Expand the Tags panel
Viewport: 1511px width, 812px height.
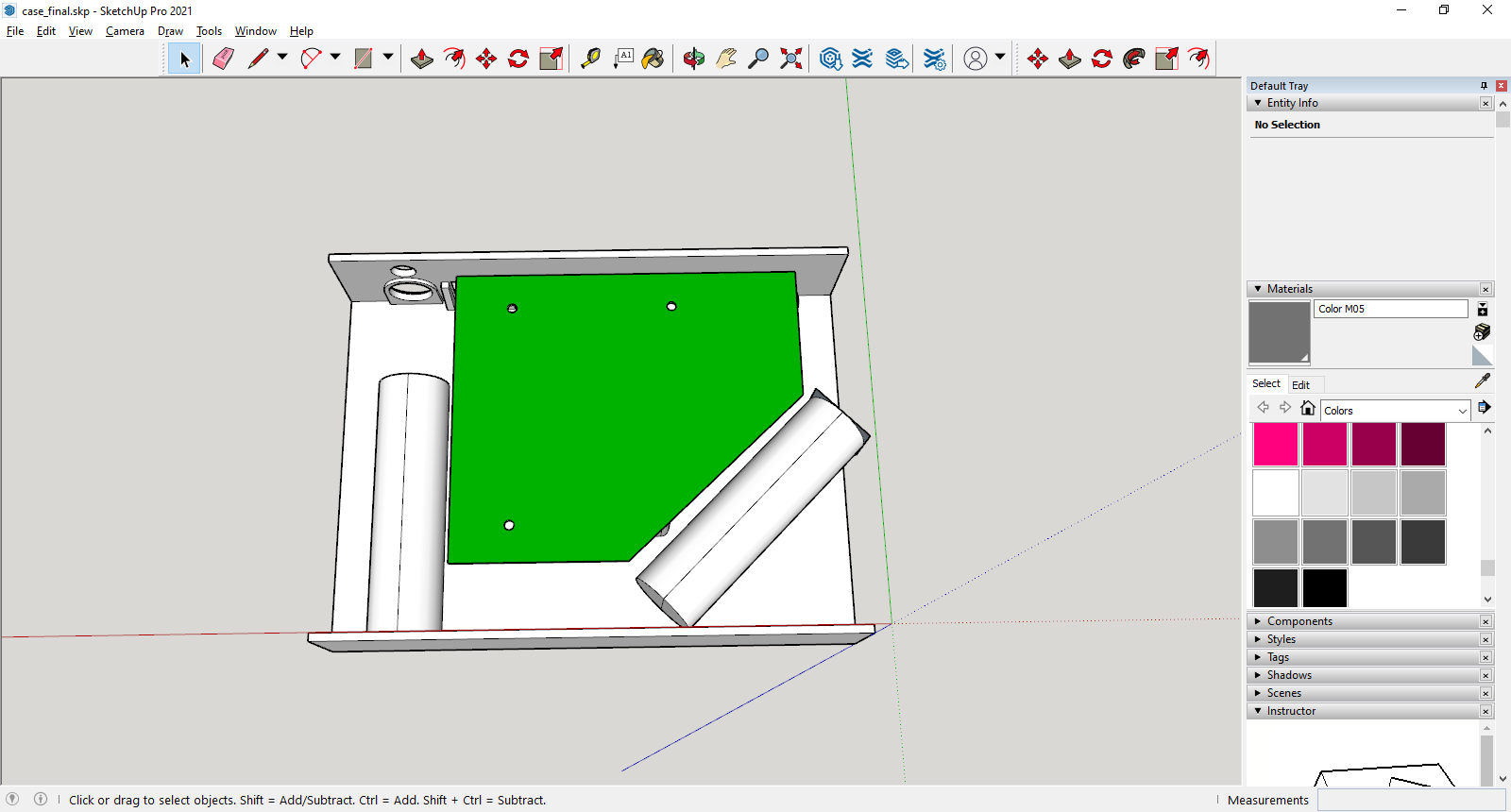[1258, 657]
